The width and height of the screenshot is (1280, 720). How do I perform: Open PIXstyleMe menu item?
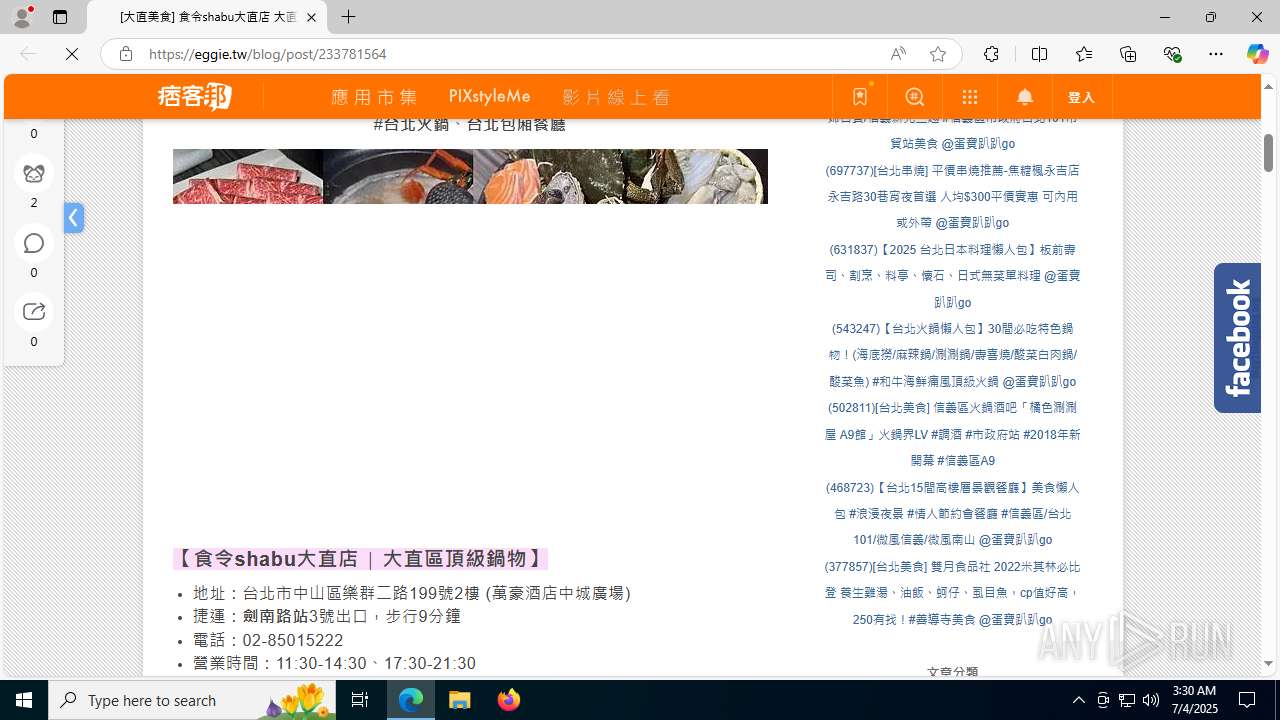(x=490, y=97)
